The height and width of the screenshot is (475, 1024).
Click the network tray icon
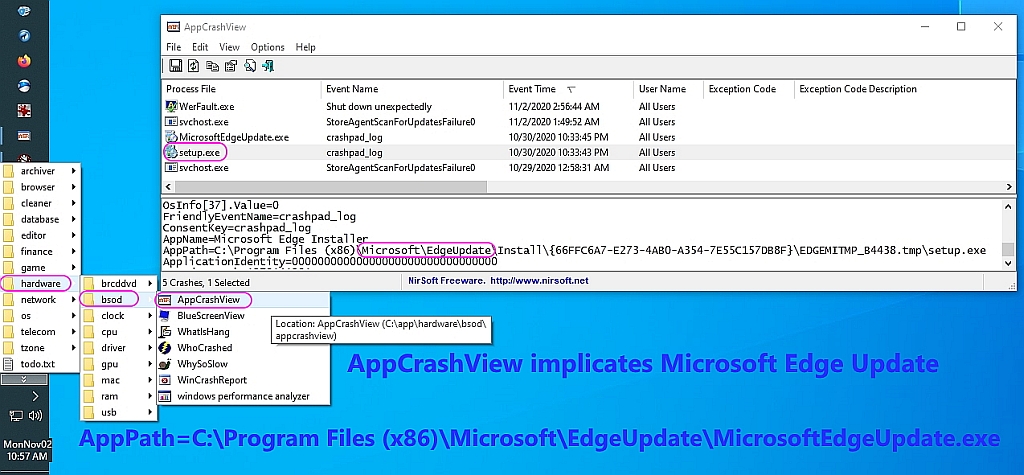coord(17,415)
